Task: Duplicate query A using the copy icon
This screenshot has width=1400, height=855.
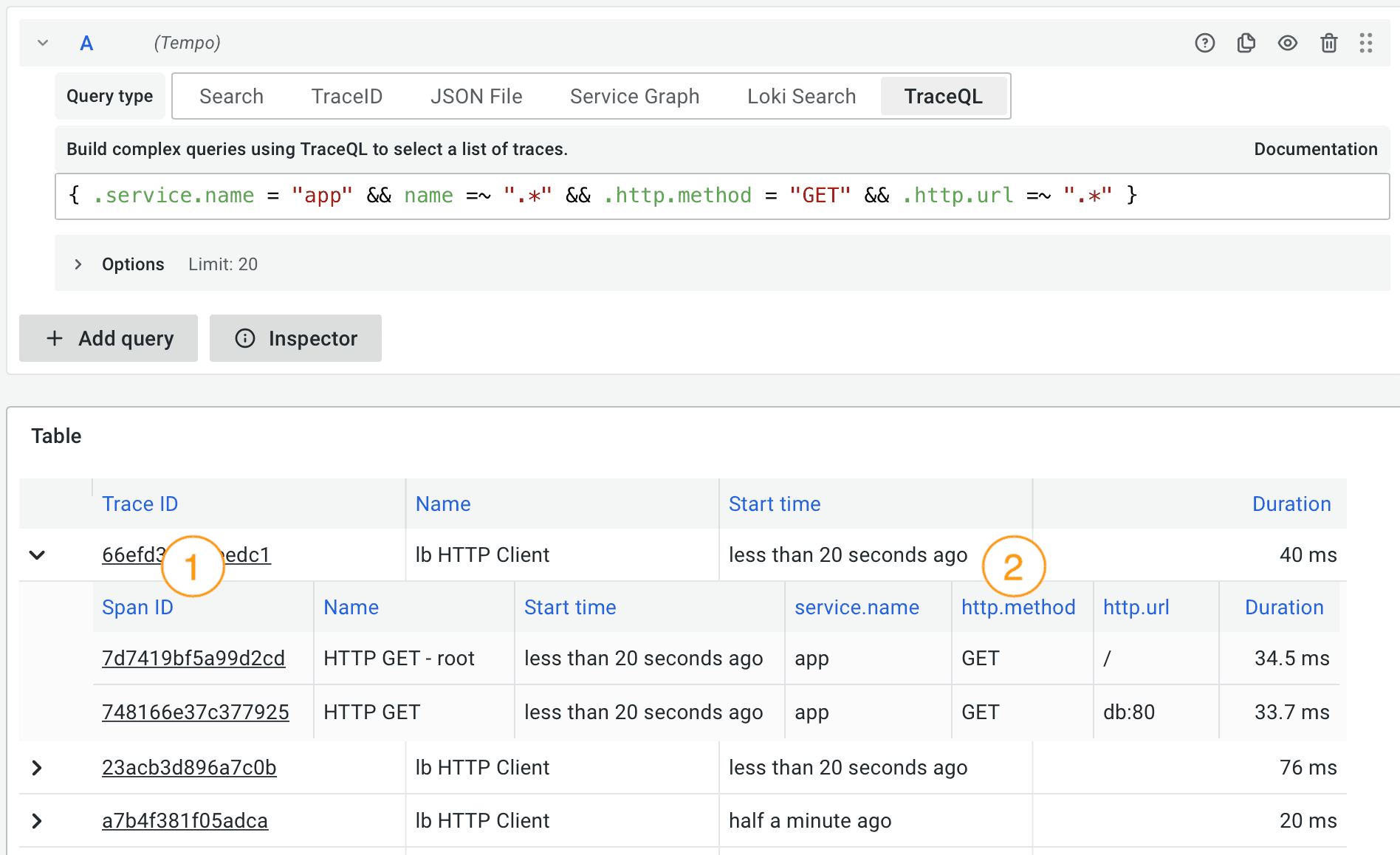Action: [x=1246, y=43]
